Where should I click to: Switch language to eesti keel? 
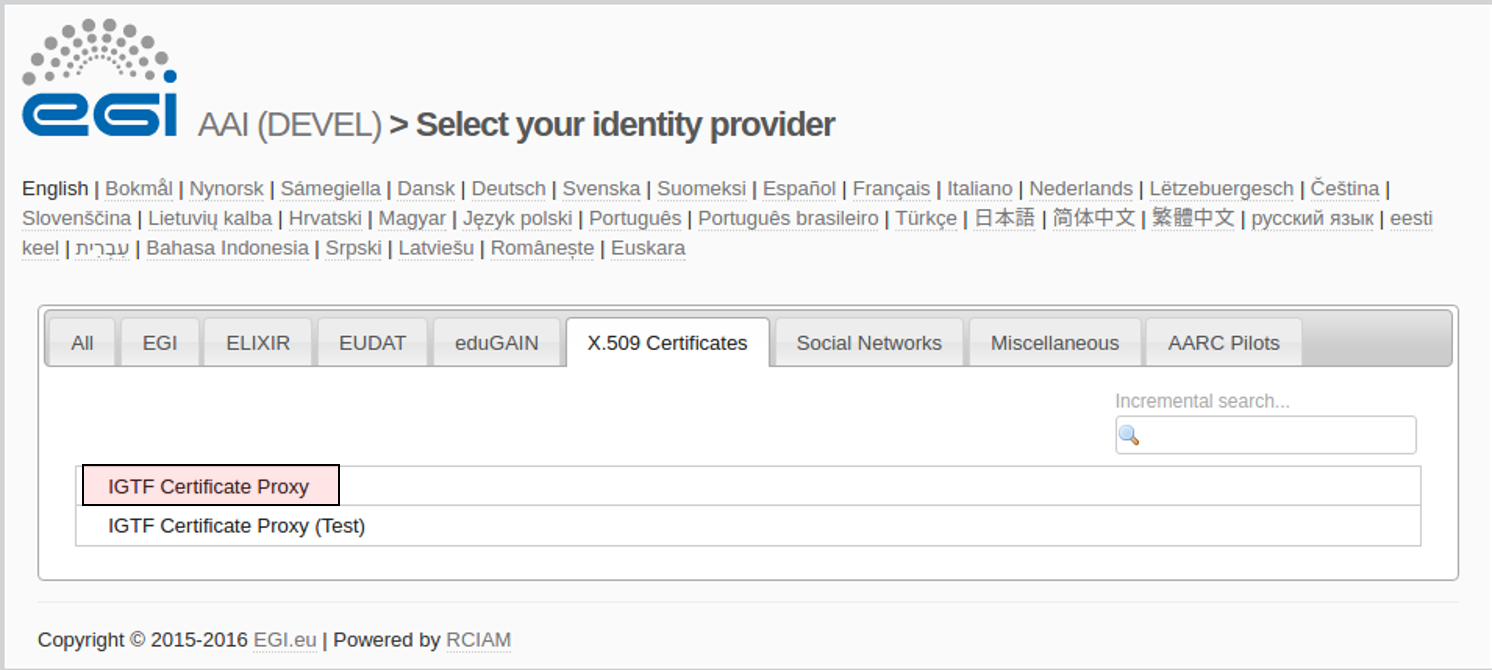click(1411, 218)
